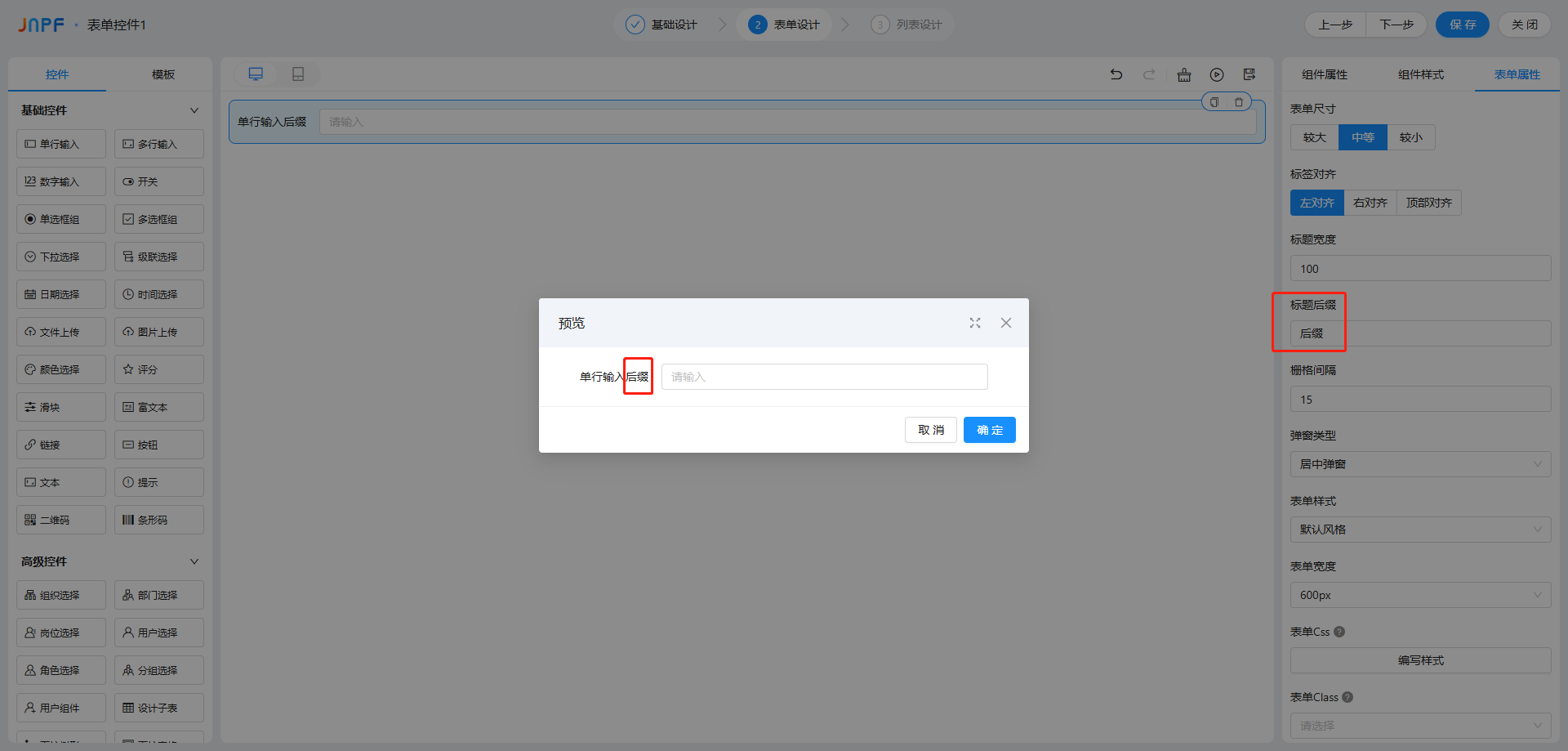The width and height of the screenshot is (1568, 751).
Task: Click the 表单Class help question icon
Action: point(1347,697)
